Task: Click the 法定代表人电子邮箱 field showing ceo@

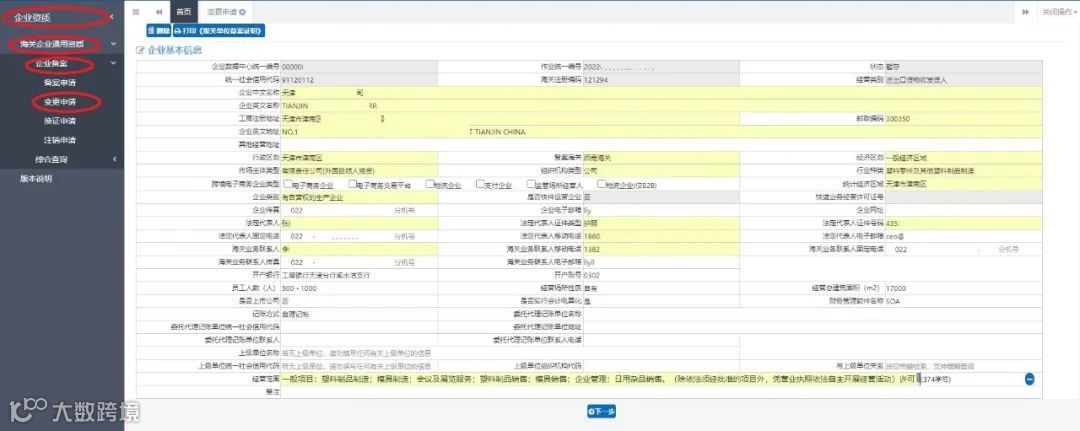Action: [x=963, y=236]
